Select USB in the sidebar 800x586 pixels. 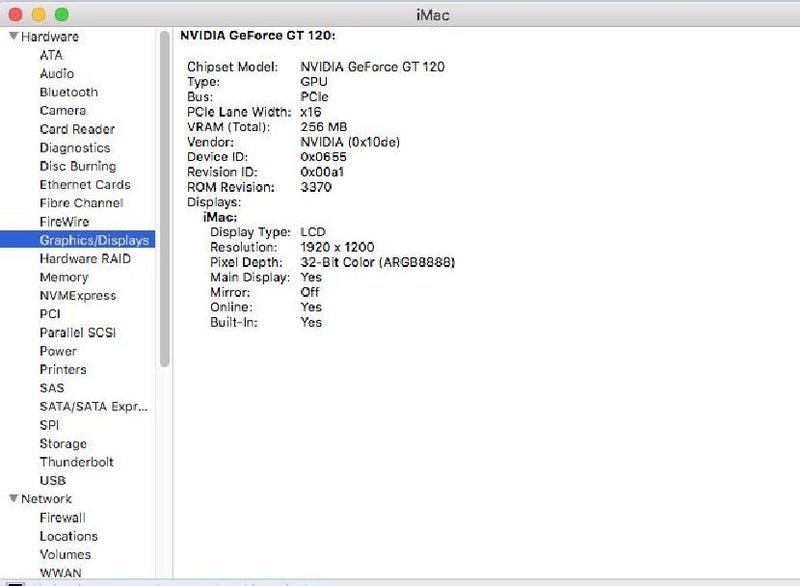55,480
